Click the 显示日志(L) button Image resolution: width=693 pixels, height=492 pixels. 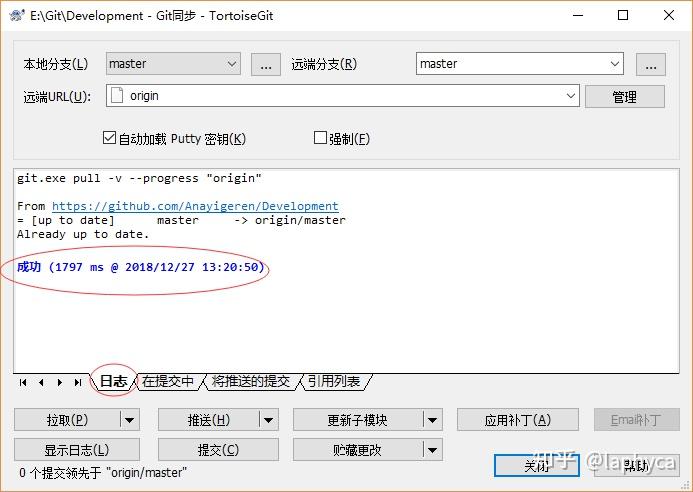pyautogui.click(x=77, y=450)
